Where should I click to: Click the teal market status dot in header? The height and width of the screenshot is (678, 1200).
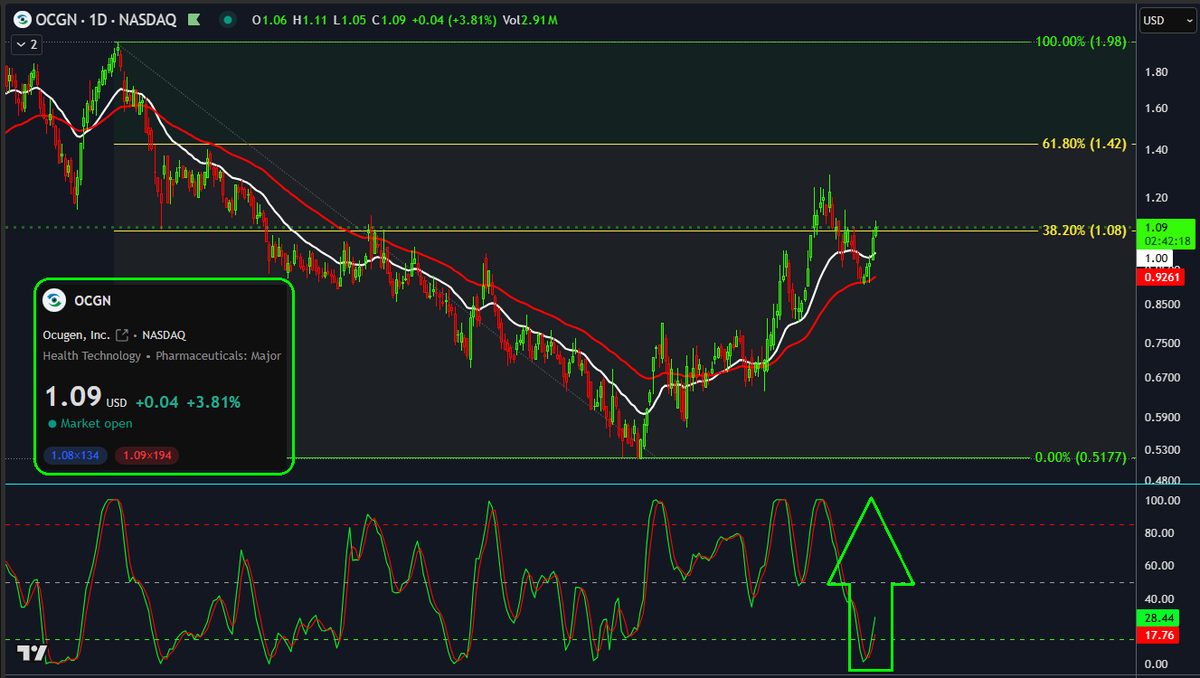point(230,20)
